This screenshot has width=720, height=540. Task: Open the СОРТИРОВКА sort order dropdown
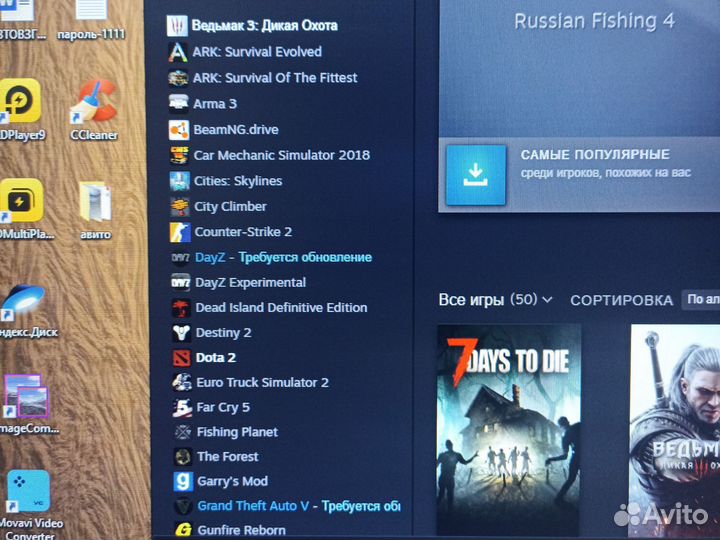701,300
